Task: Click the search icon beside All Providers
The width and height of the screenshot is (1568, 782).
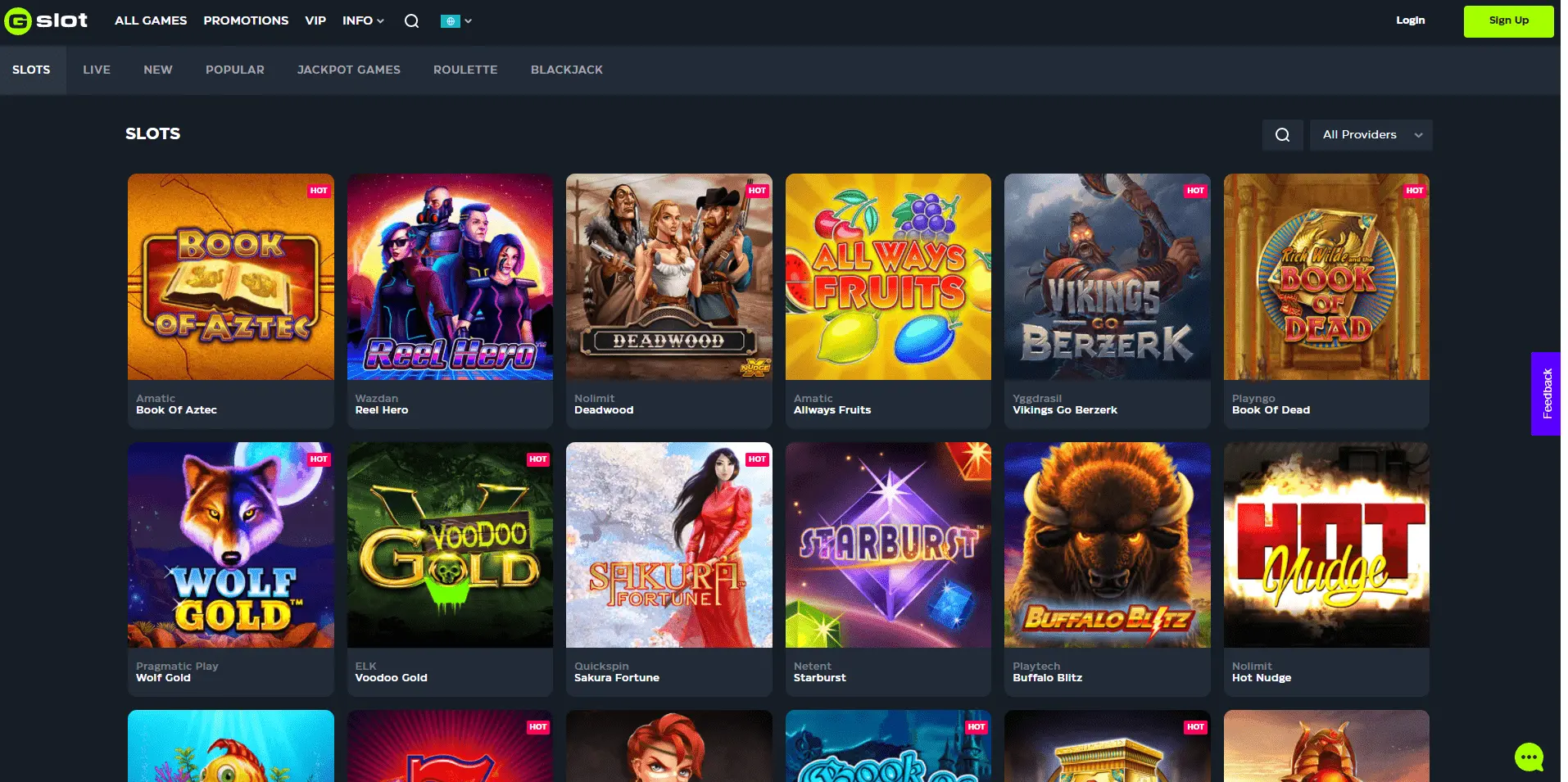Action: 1282,135
